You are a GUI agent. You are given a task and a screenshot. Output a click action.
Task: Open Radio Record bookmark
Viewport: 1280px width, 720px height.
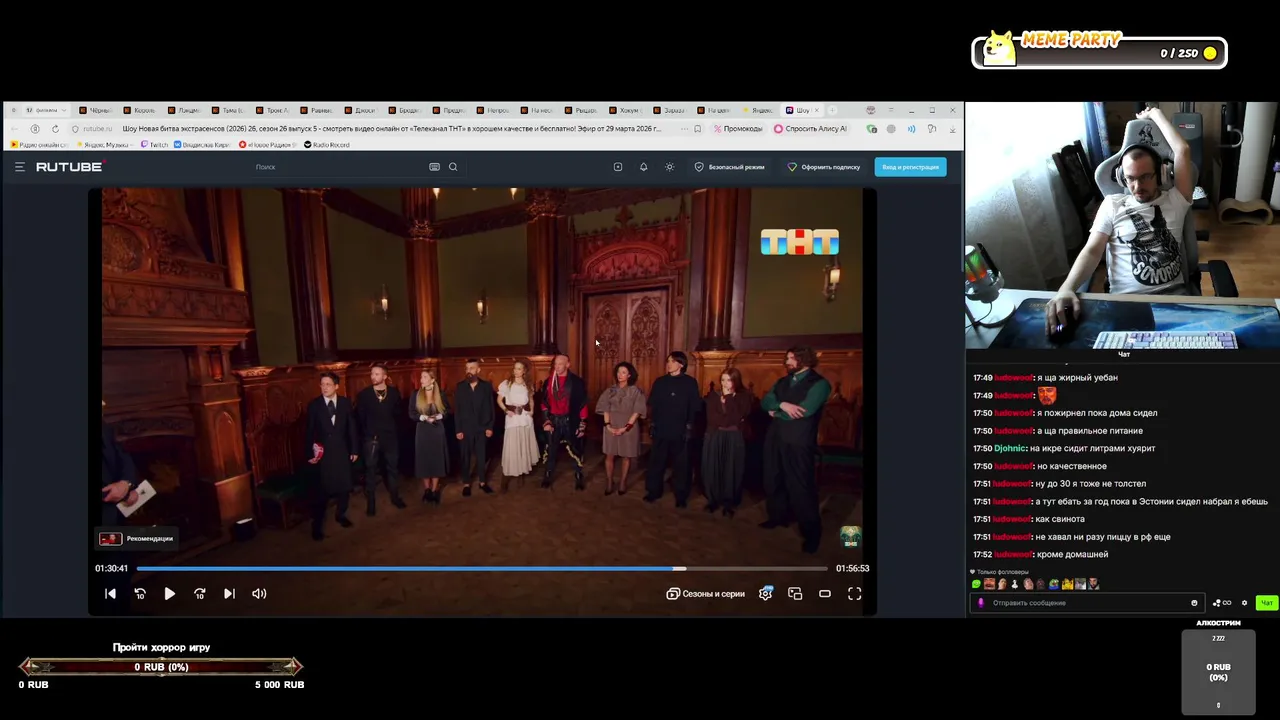326,145
